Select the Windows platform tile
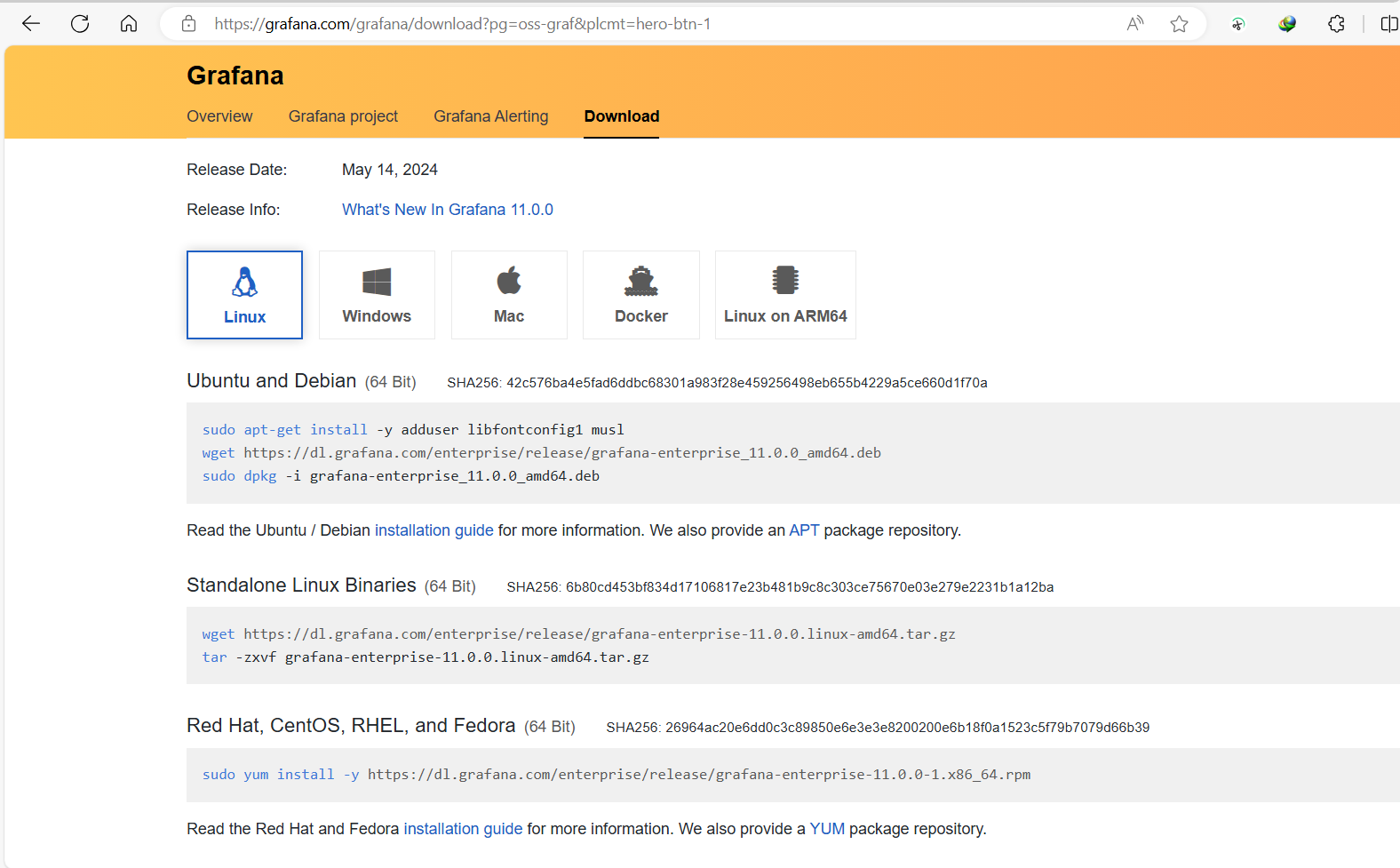 pos(377,295)
